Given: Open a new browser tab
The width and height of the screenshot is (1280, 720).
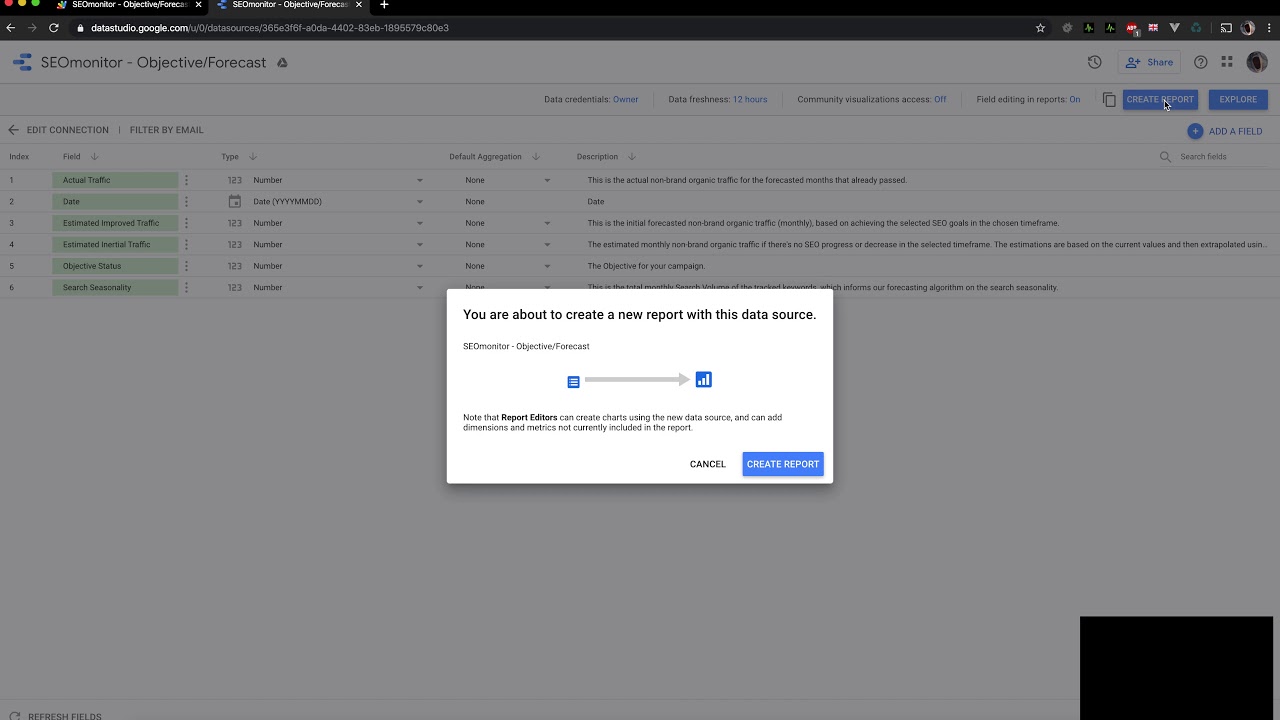Looking at the screenshot, I should [384, 5].
